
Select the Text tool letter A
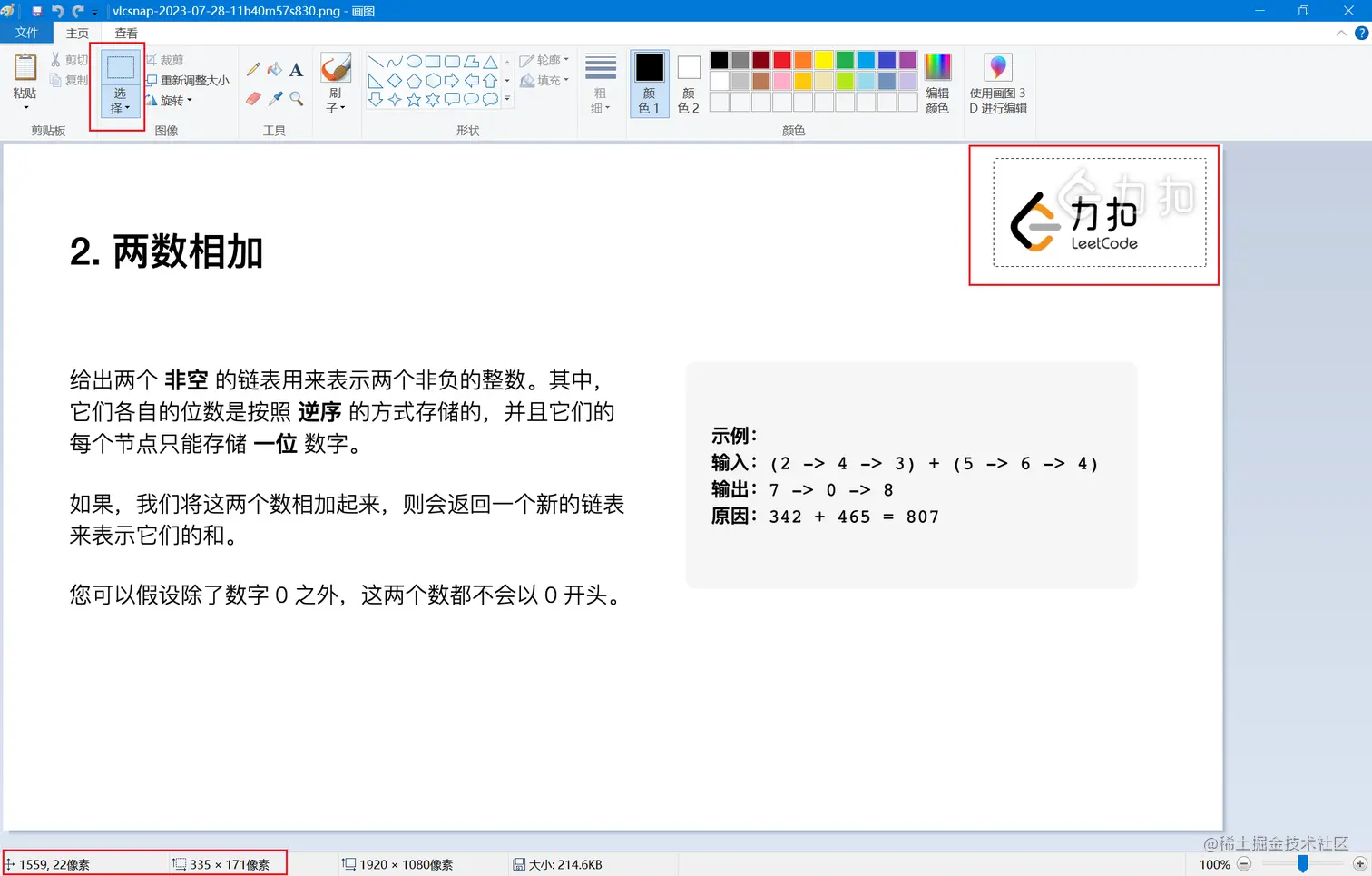pos(296,70)
